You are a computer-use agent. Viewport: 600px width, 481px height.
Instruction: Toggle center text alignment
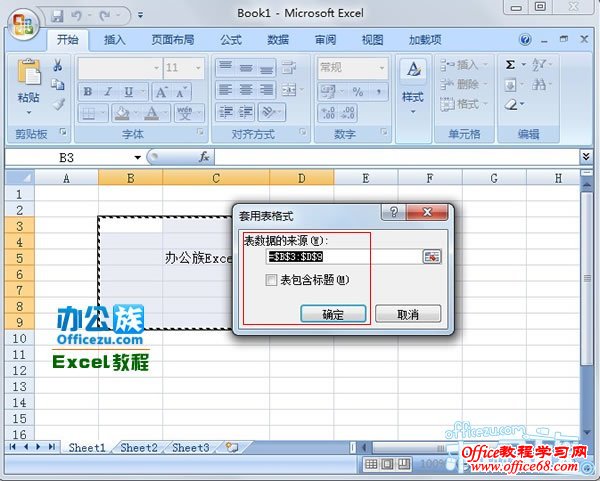[246, 90]
